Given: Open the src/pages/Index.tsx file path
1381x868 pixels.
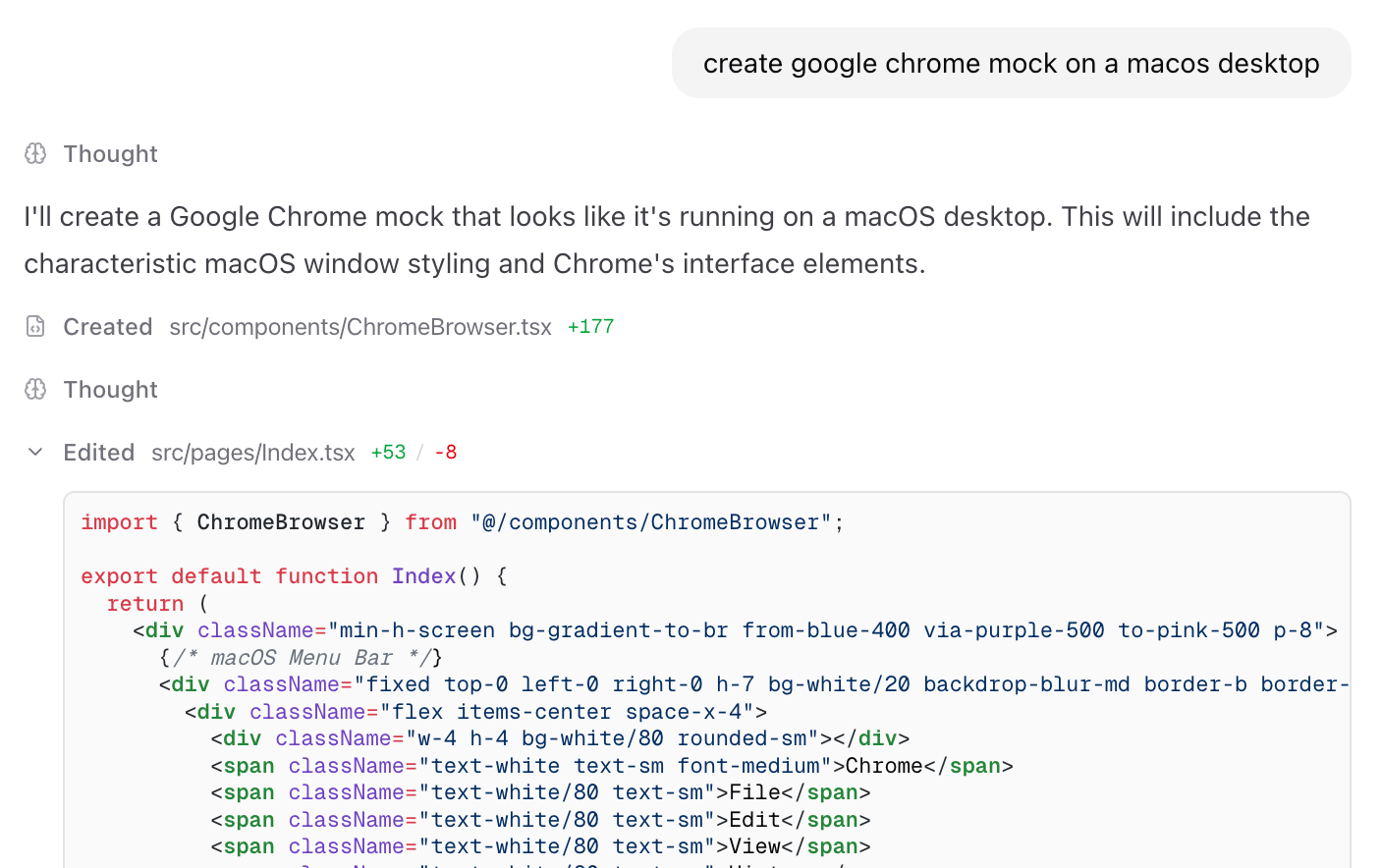Looking at the screenshot, I should [252, 453].
